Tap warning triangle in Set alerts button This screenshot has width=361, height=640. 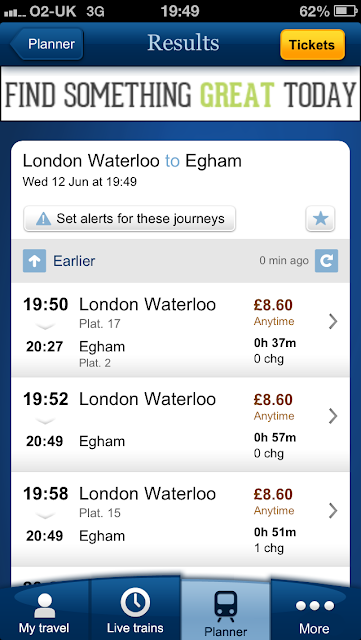click(x=43, y=219)
